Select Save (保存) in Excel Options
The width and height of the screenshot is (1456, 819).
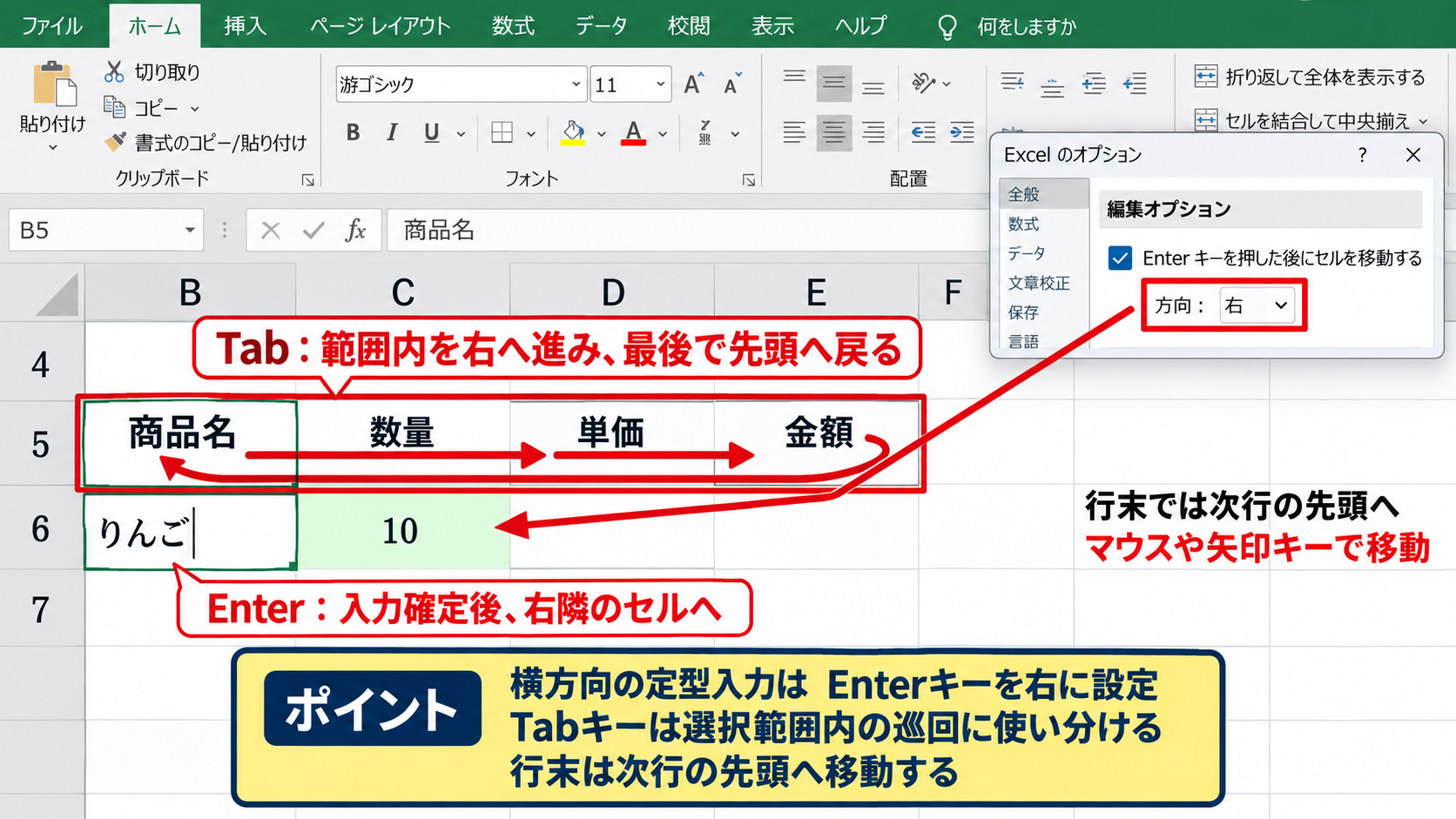point(1024,312)
